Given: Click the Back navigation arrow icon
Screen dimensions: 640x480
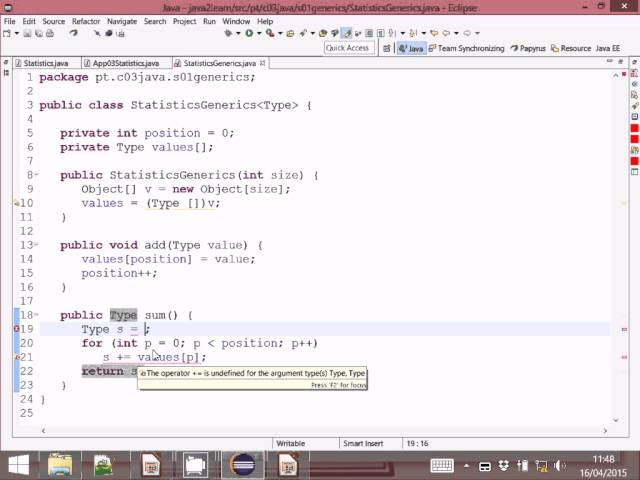Looking at the screenshot, I should 446,33.
